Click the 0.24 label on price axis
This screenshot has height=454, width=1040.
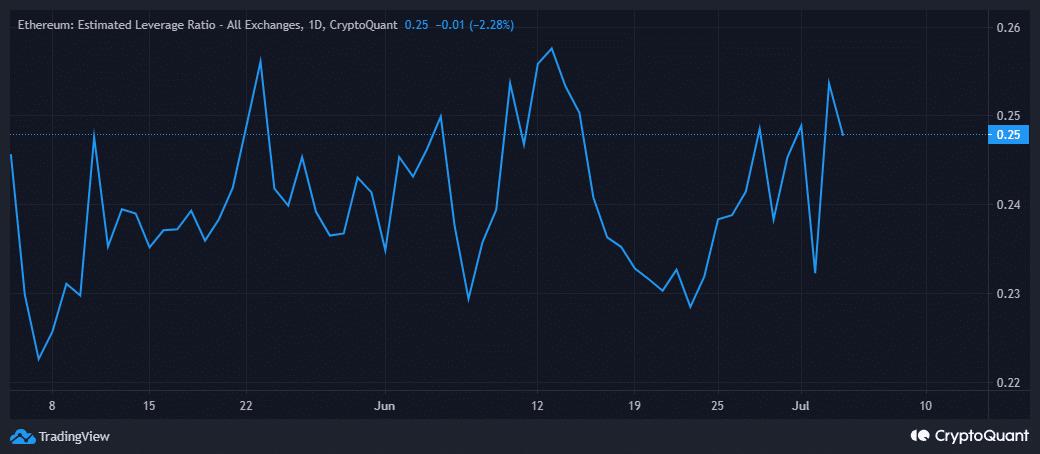pyautogui.click(x=1008, y=205)
